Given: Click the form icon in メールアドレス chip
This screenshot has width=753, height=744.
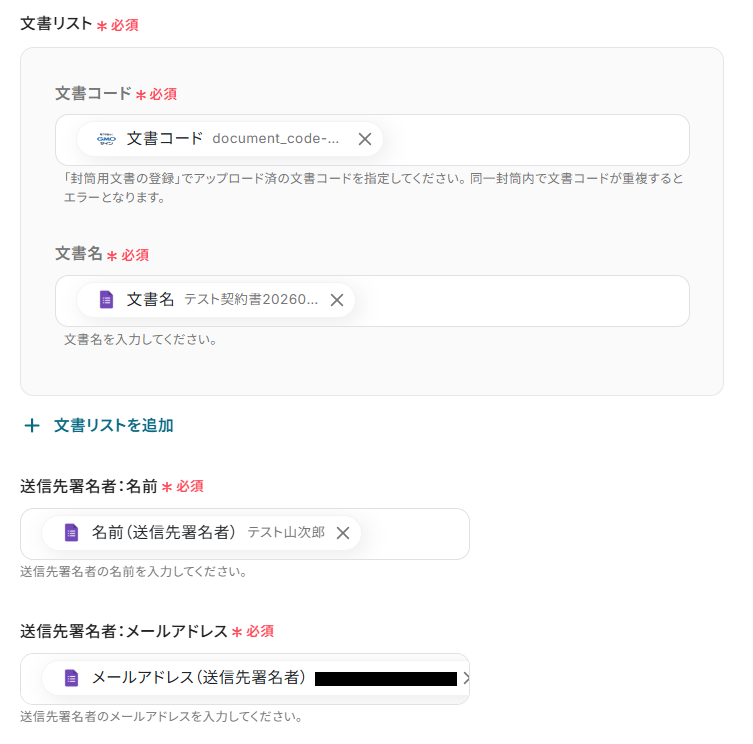Looking at the screenshot, I should 72,678.
